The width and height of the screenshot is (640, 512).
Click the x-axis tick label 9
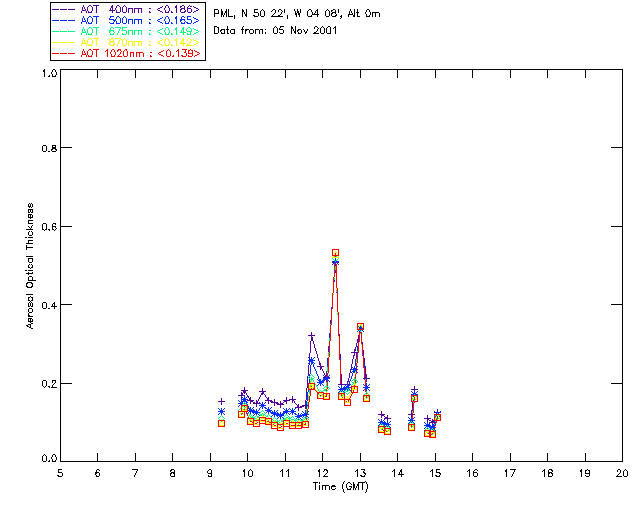(210, 473)
